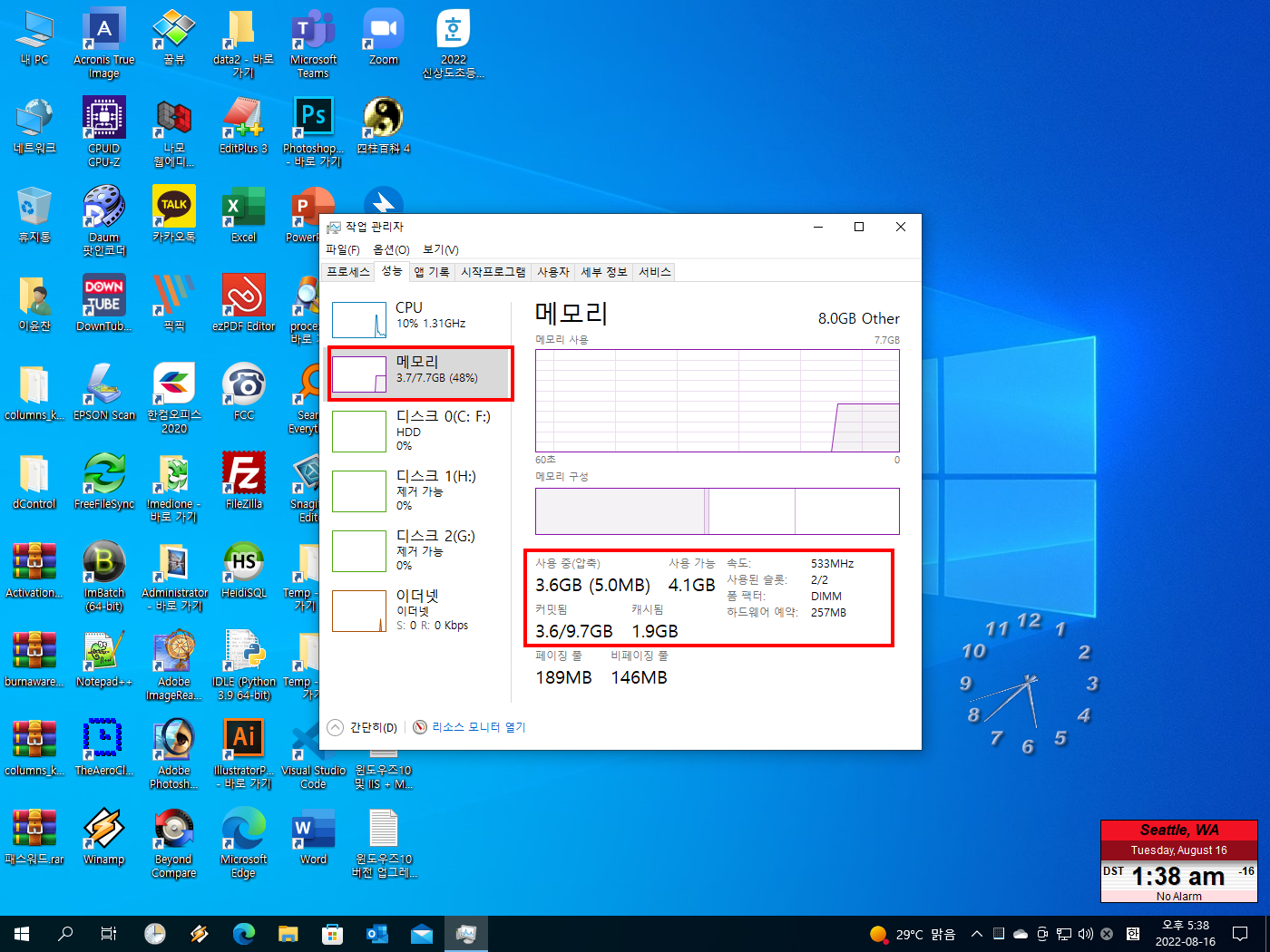
Task: Open the 휴지통 recycle bin icon
Action: pyautogui.click(x=34, y=216)
